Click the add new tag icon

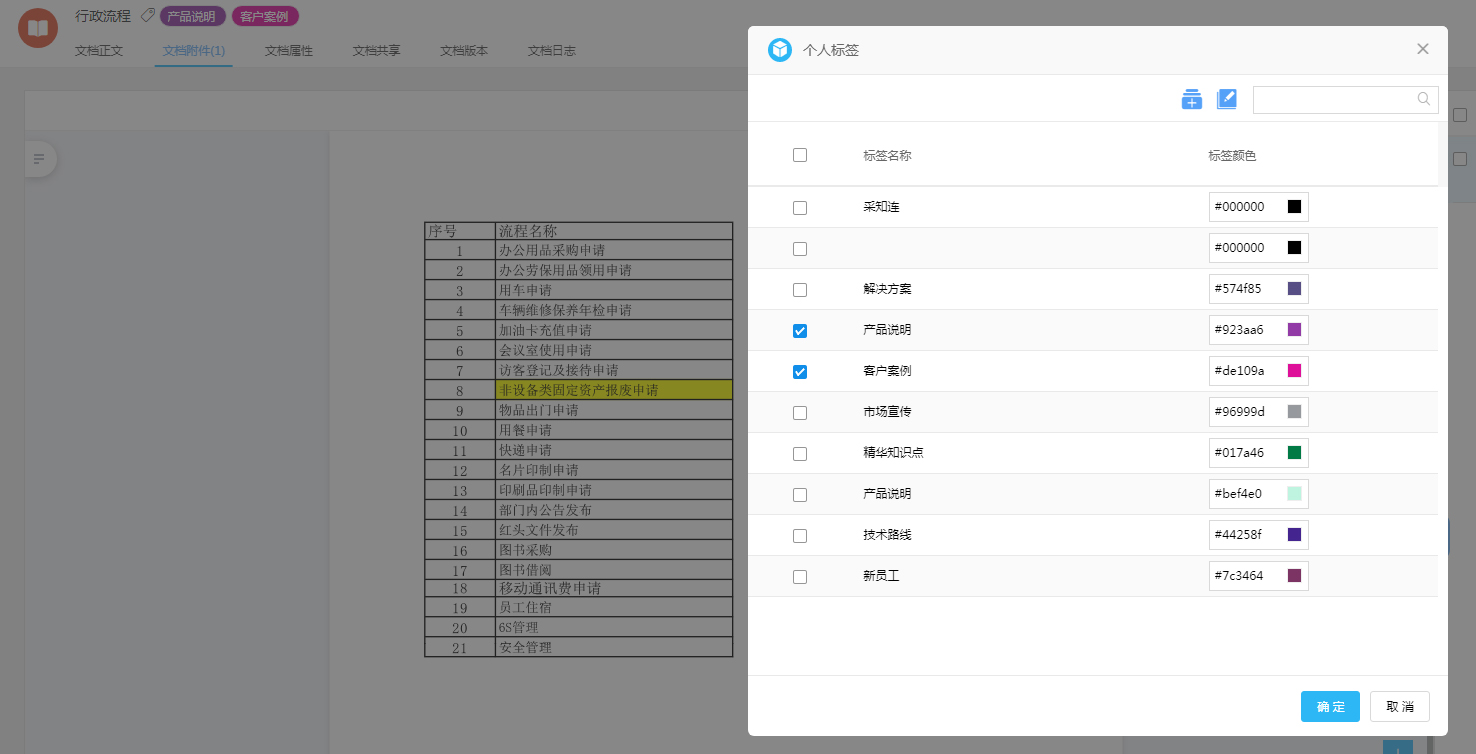[x=1191, y=99]
